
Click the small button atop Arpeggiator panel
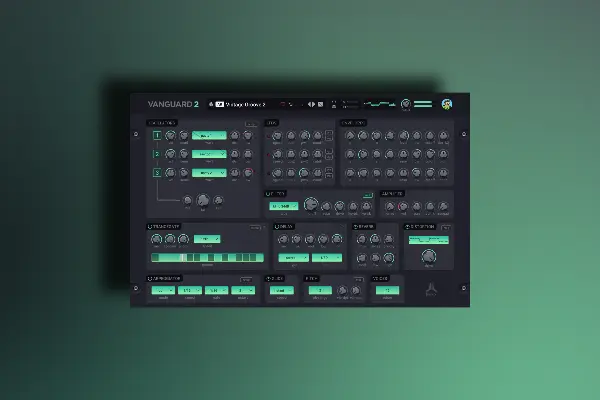tap(246, 280)
